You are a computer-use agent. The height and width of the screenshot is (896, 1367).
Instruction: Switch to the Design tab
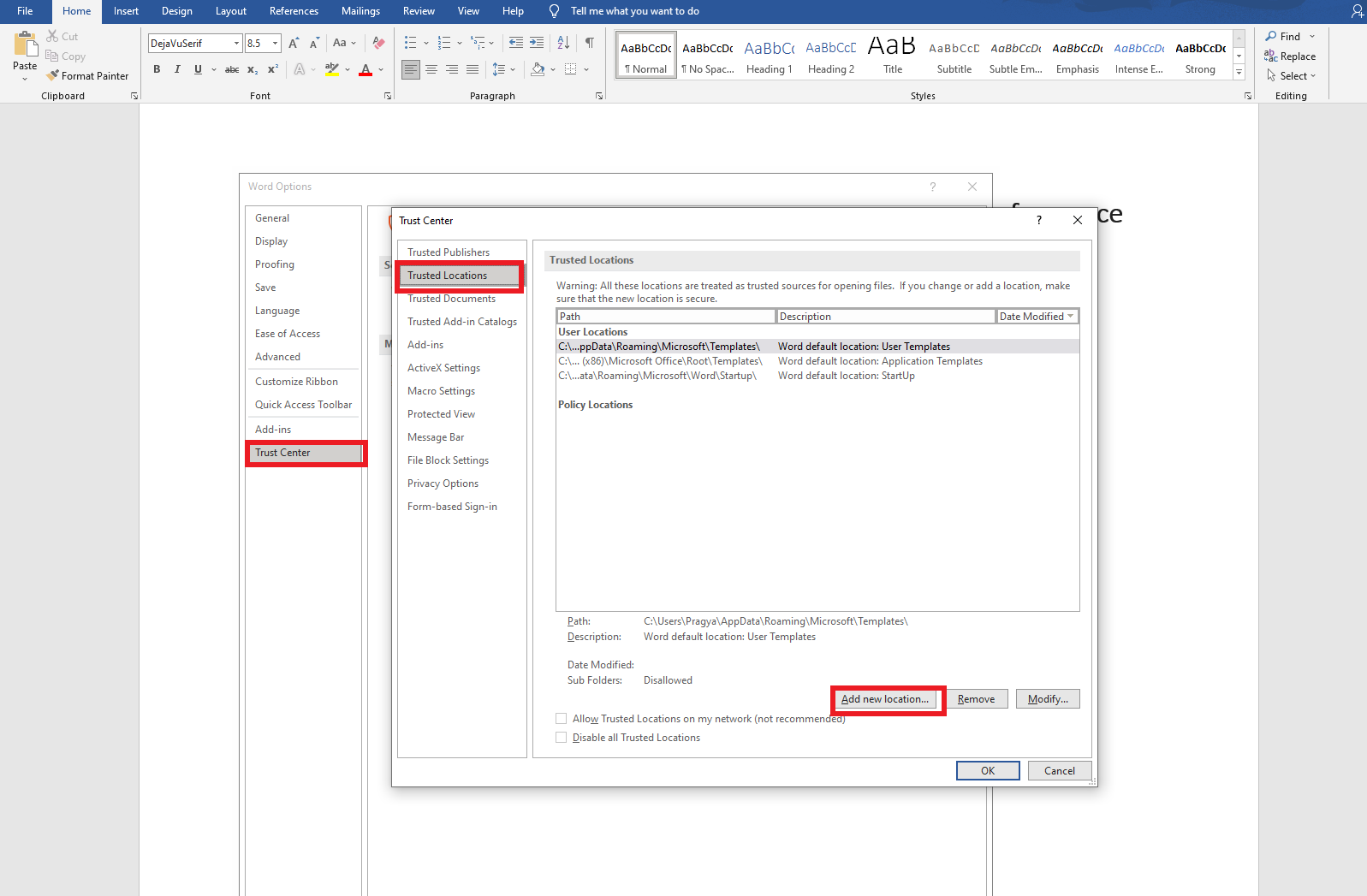click(177, 11)
